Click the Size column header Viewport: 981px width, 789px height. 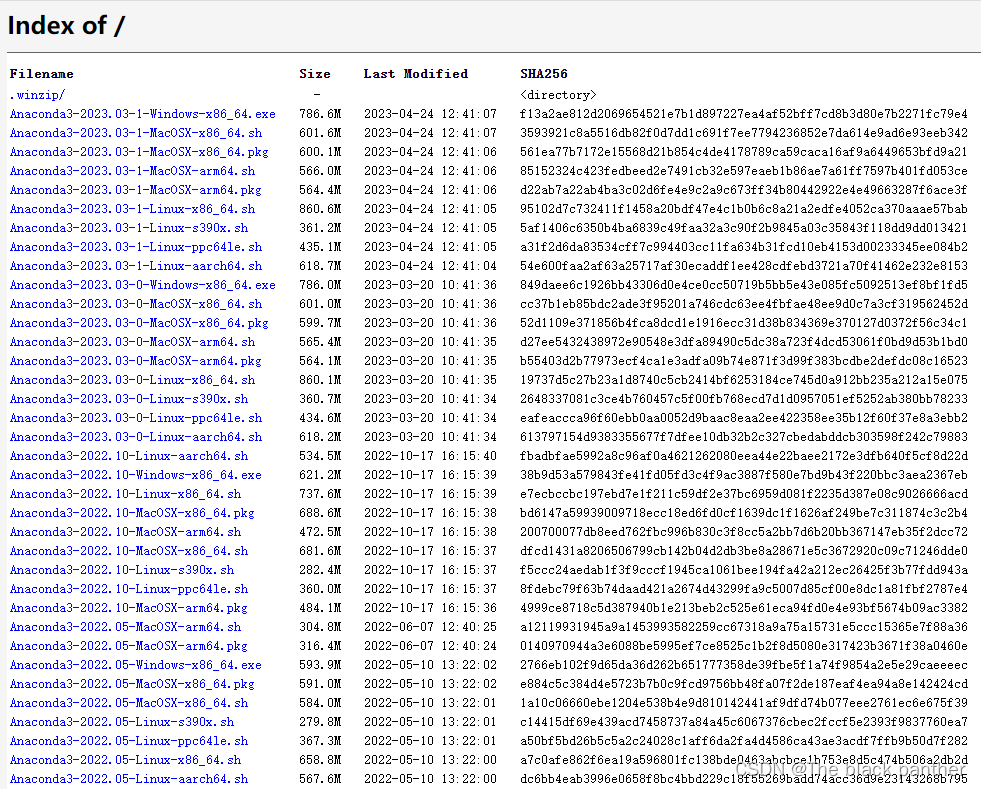click(x=315, y=74)
